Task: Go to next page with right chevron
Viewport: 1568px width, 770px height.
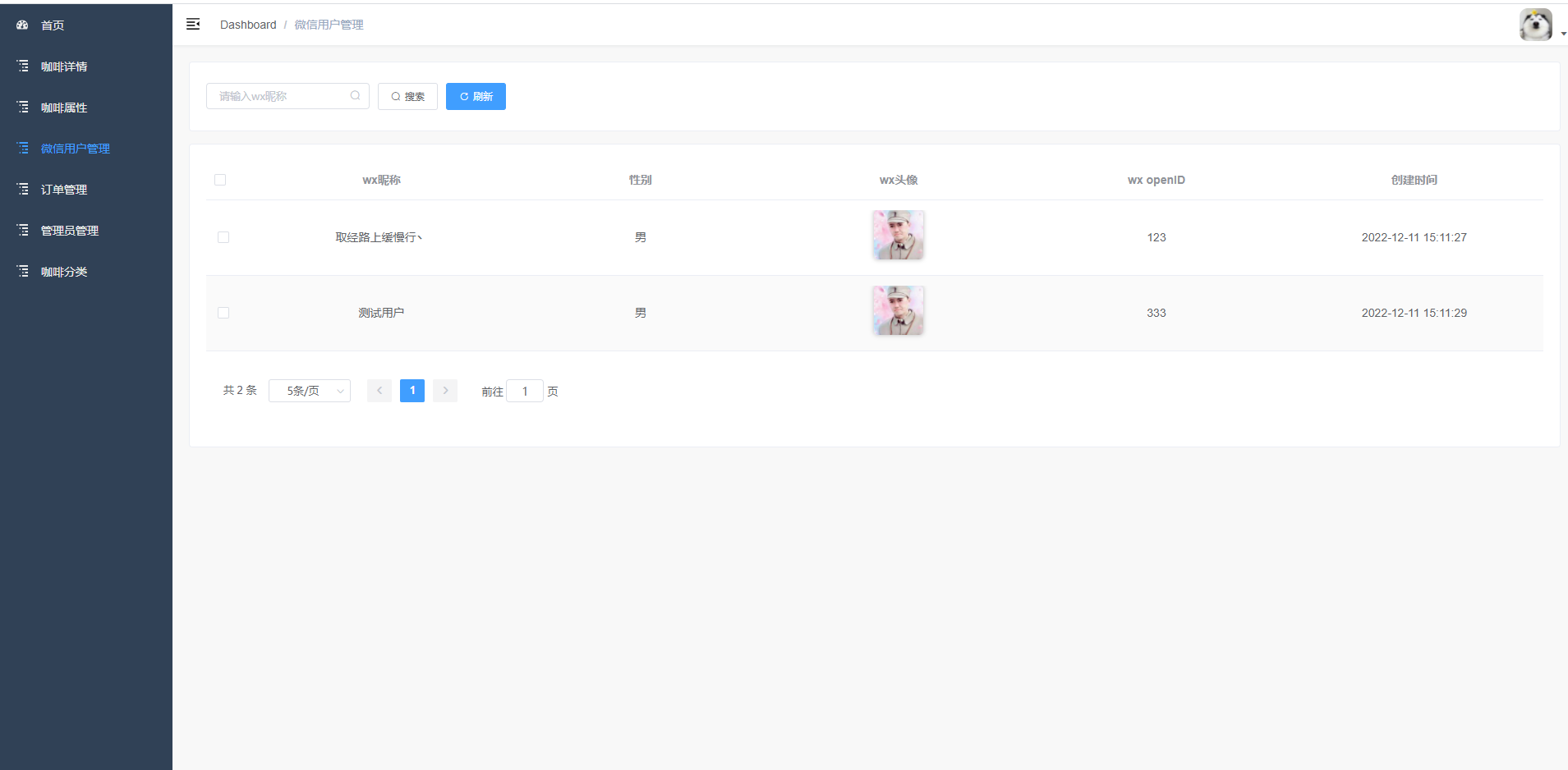Action: pyautogui.click(x=445, y=391)
